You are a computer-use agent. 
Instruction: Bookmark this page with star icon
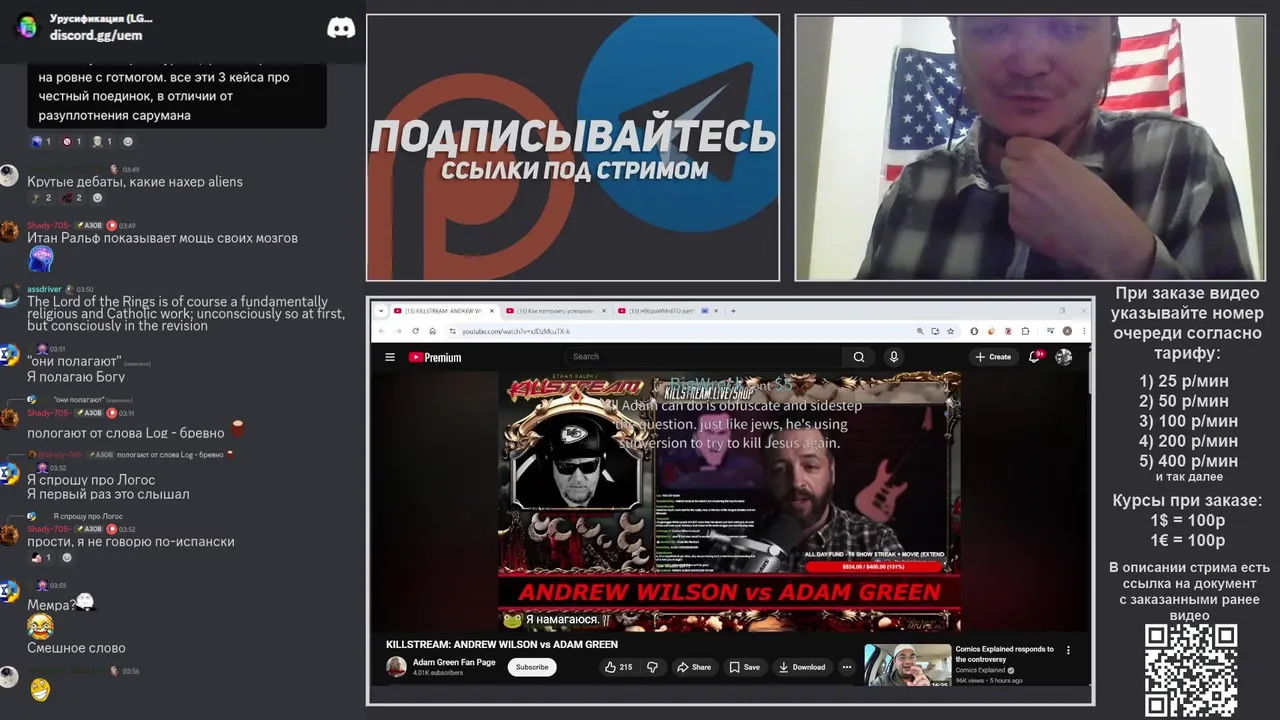tap(950, 331)
